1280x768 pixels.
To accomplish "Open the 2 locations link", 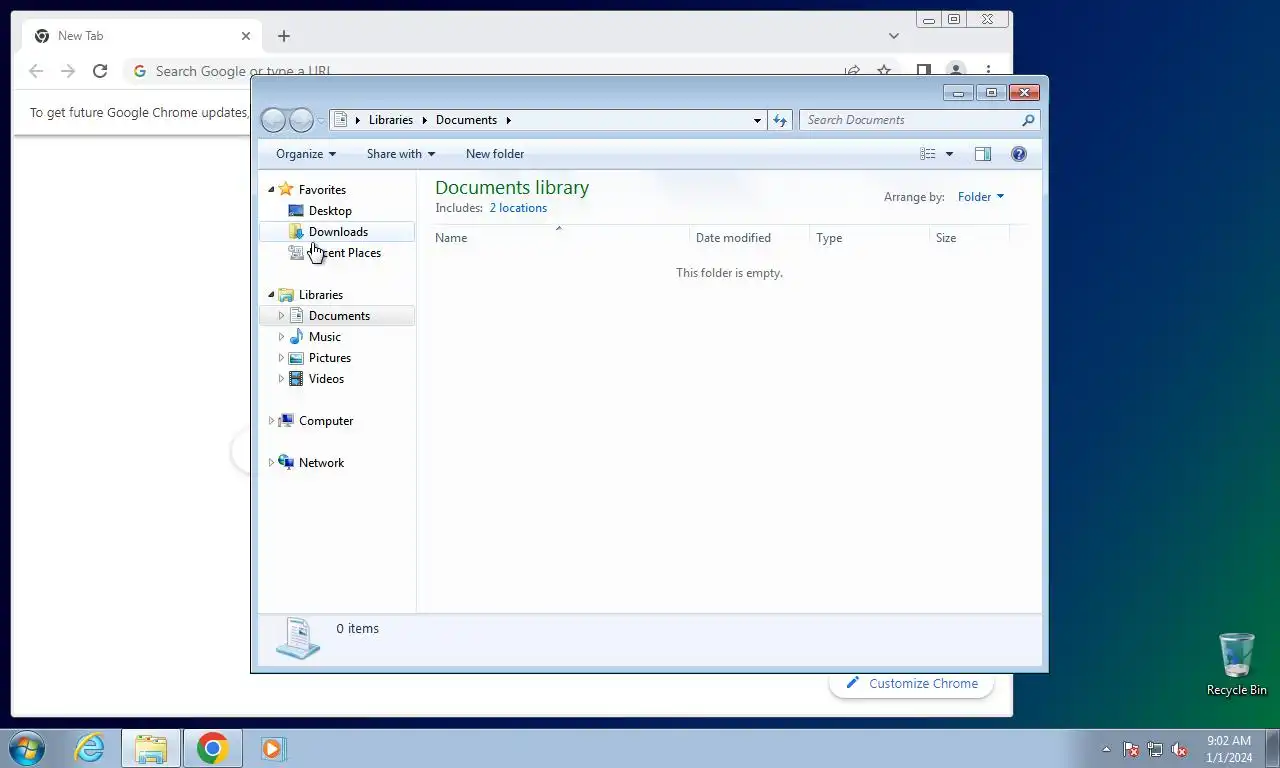I will click(x=518, y=208).
